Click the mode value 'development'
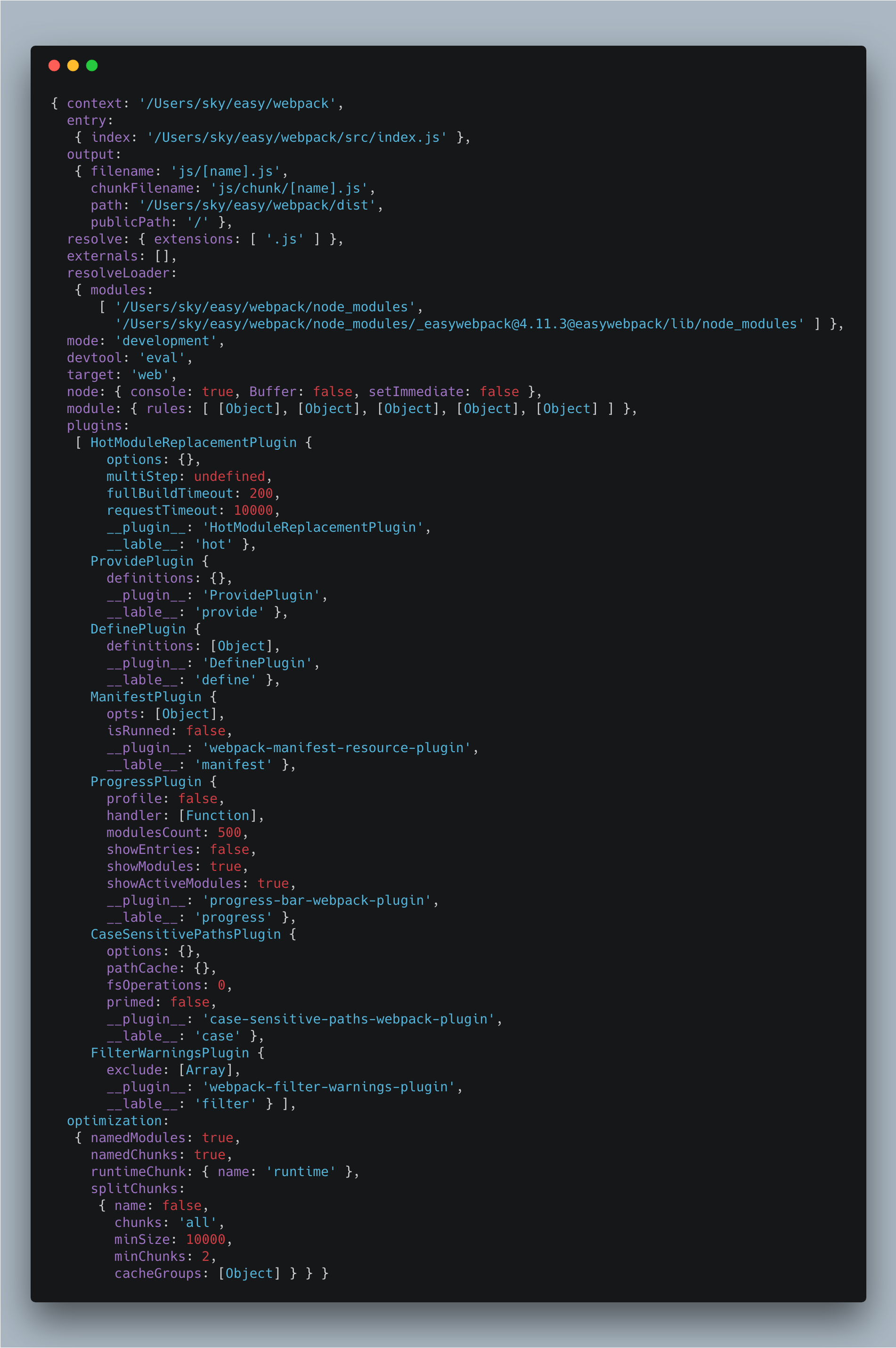The height and width of the screenshot is (1348, 896). click(x=166, y=341)
